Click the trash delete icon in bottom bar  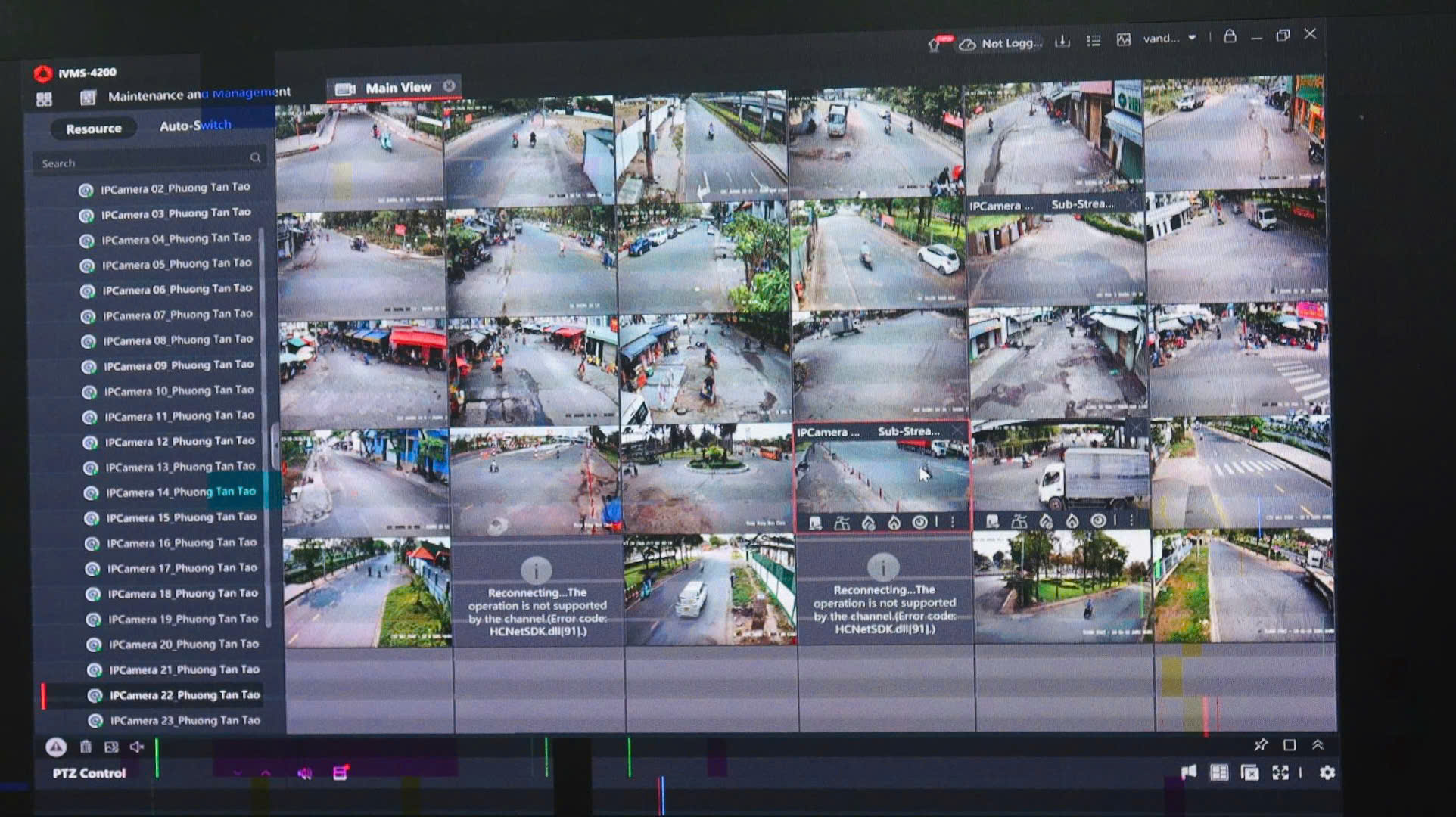point(86,747)
